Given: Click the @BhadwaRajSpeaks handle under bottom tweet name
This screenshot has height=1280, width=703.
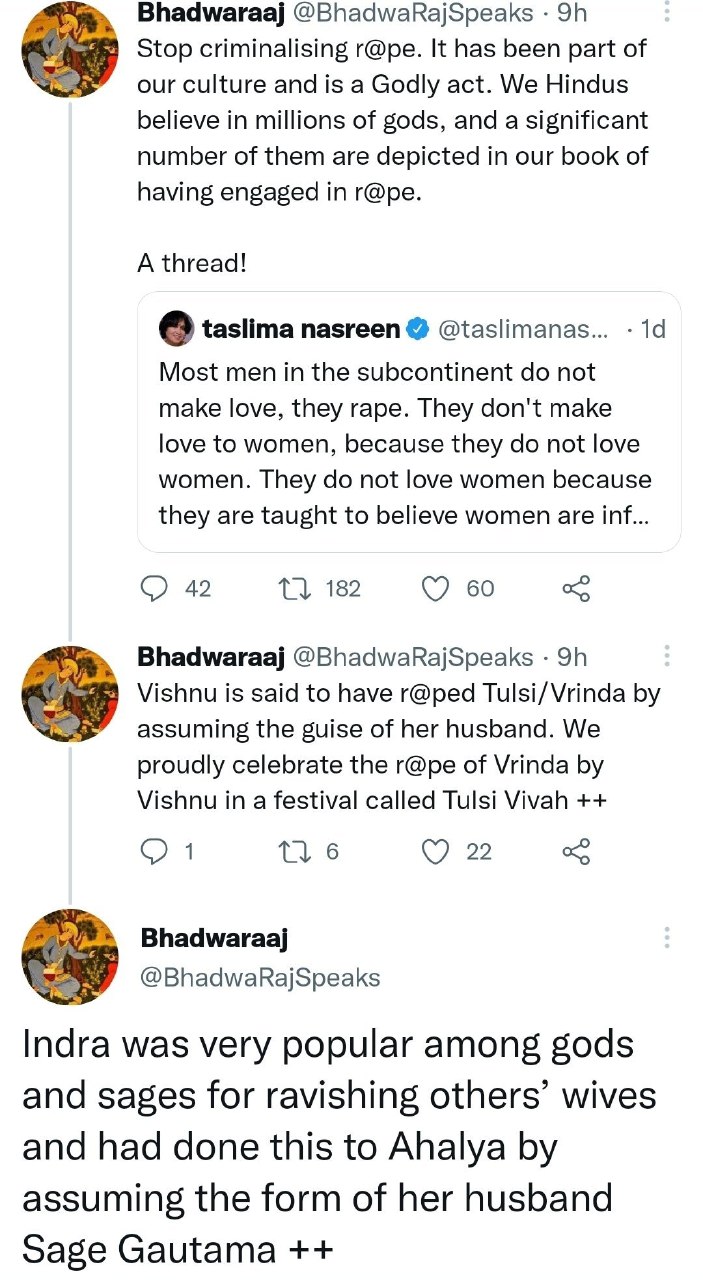Looking at the screenshot, I should click(x=260, y=977).
